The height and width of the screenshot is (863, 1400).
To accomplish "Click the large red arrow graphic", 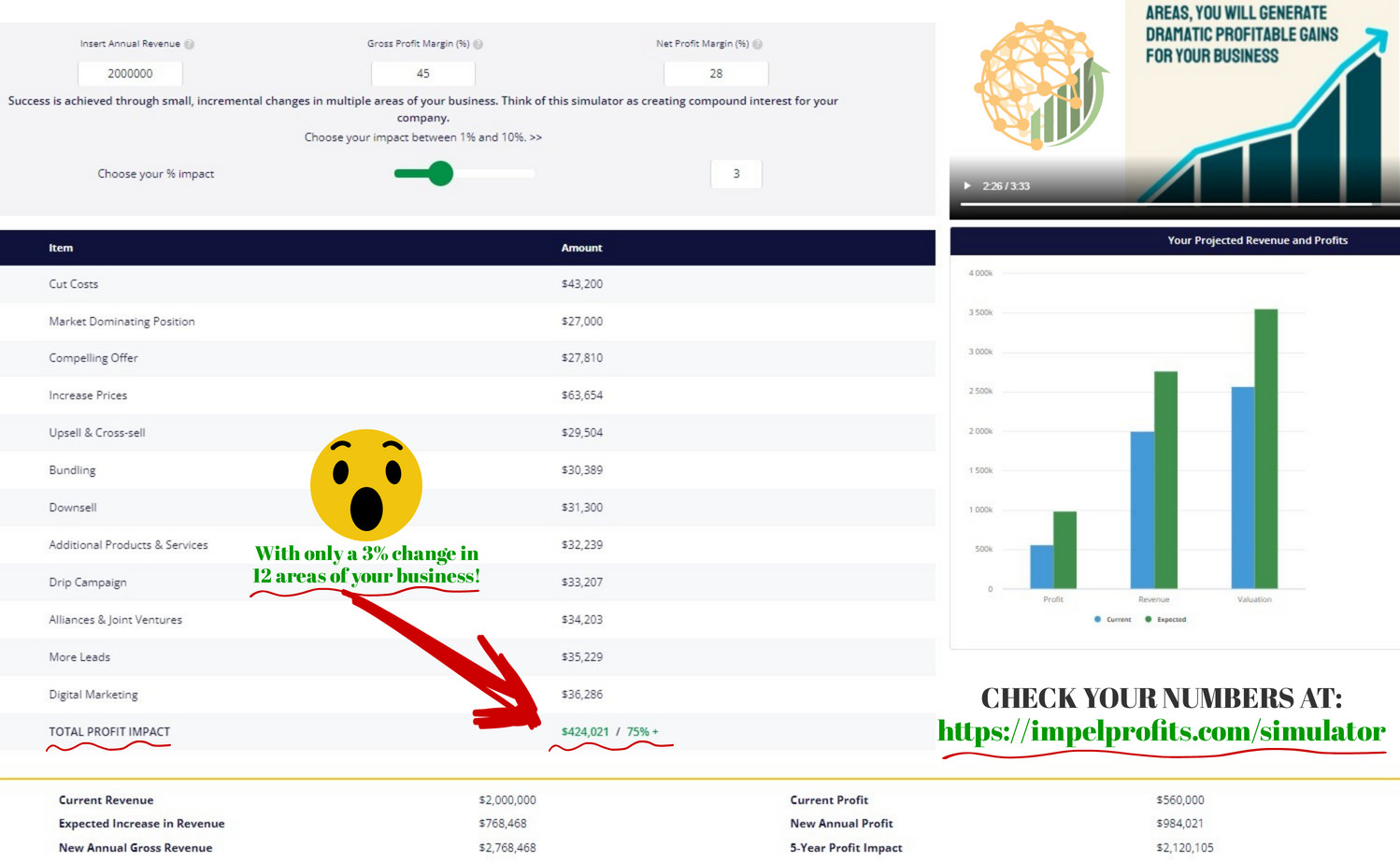I will pyautogui.click(x=449, y=659).
